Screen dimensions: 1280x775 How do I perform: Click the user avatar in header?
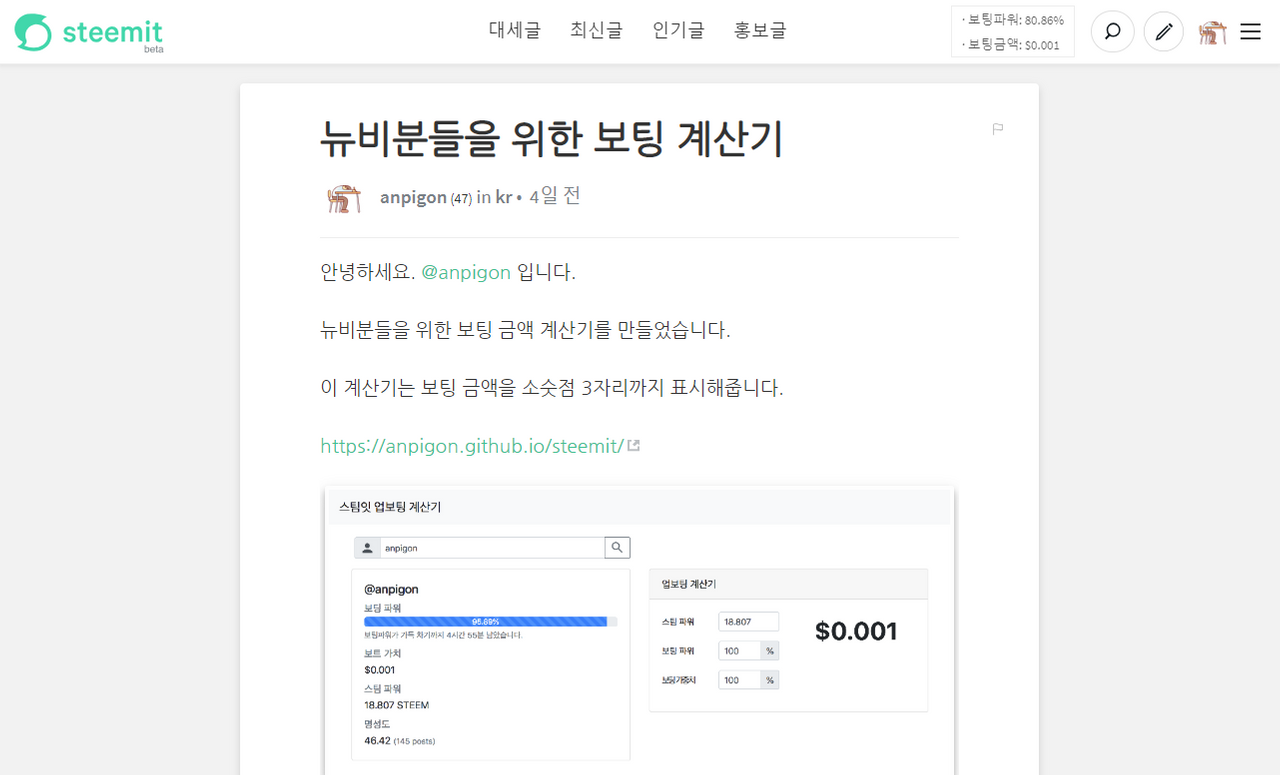(1213, 32)
